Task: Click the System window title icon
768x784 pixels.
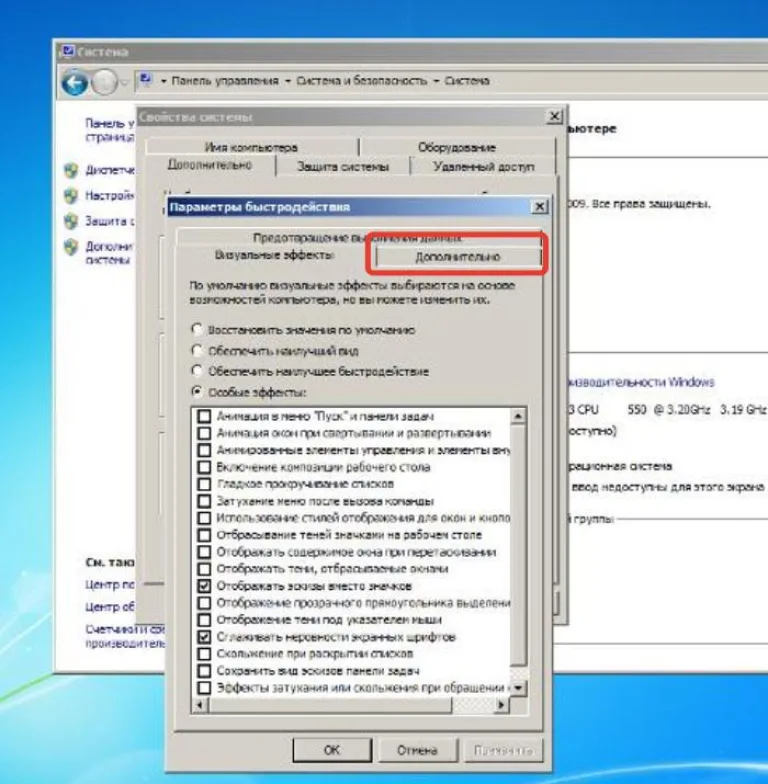Action: (x=66, y=51)
